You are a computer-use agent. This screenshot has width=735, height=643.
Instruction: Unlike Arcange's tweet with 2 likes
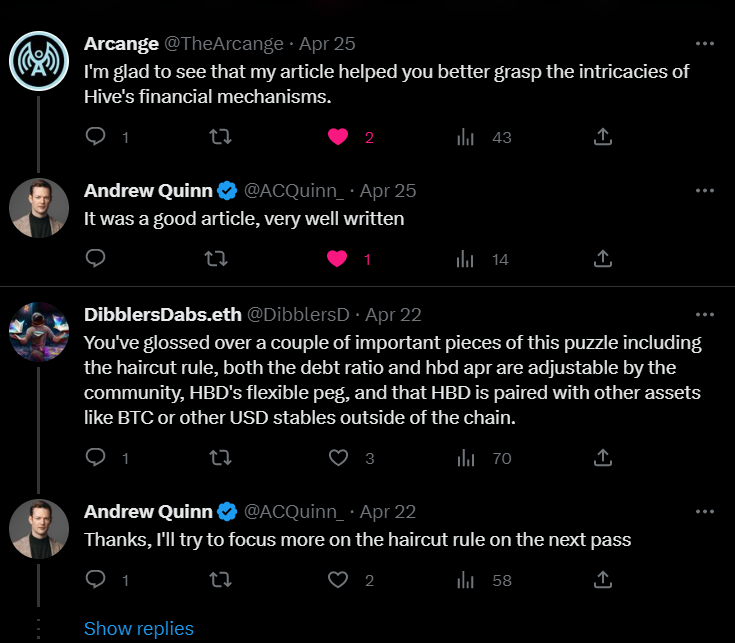[338, 136]
